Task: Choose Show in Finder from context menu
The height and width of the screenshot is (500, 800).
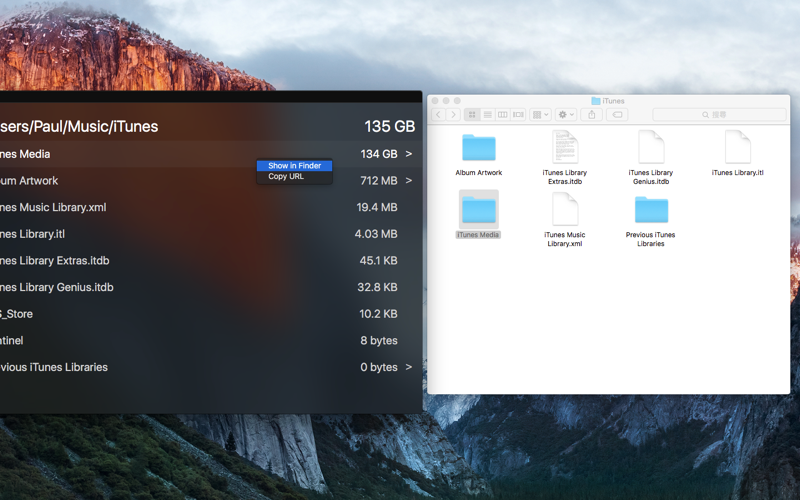Action: click(294, 166)
